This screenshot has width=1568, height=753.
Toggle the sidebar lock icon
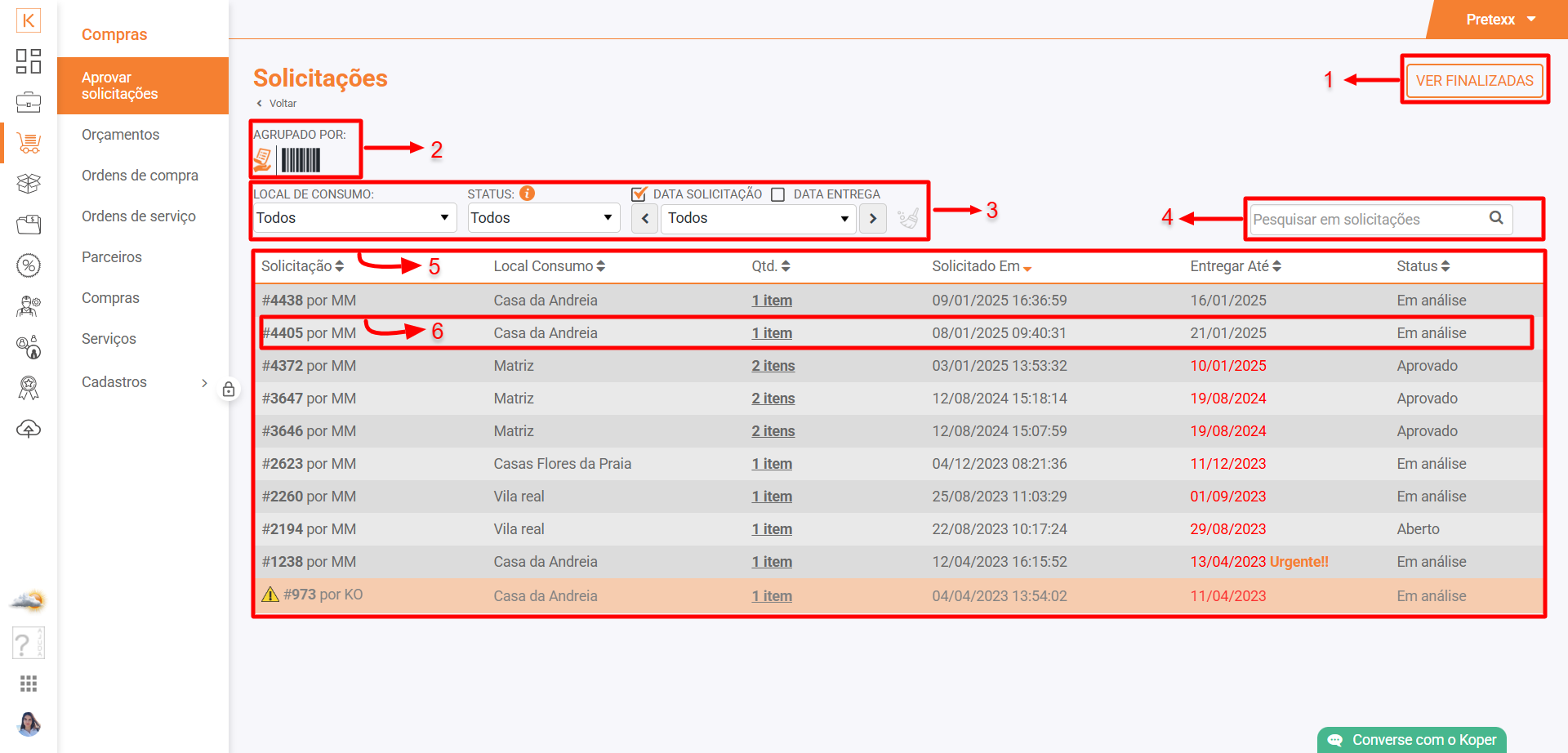229,390
